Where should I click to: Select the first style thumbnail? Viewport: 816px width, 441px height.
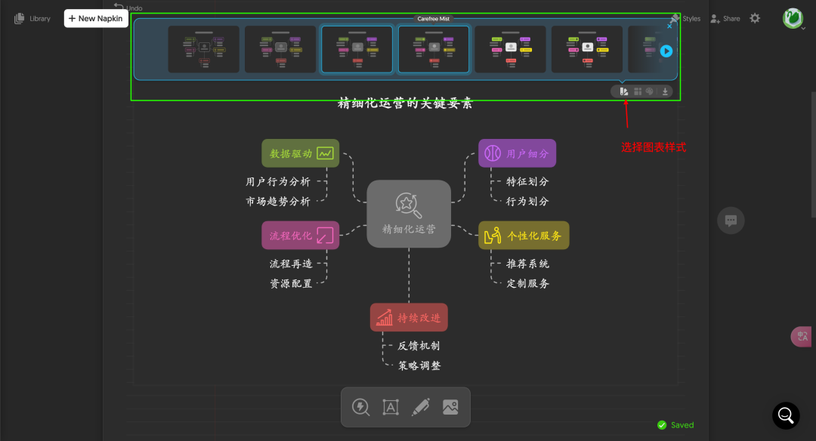click(203, 49)
